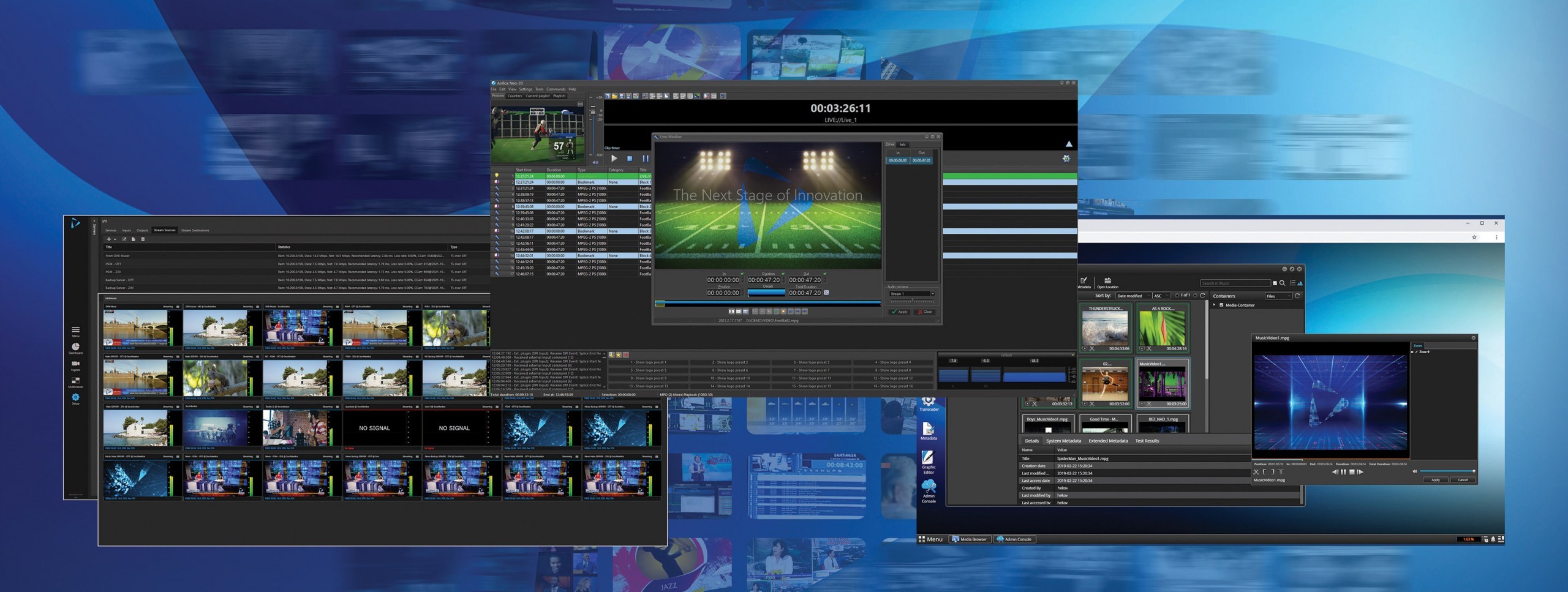Select playlist row 6 Bookmark Block 2
This screenshot has height=592, width=1568.
pyautogui.click(x=571, y=207)
